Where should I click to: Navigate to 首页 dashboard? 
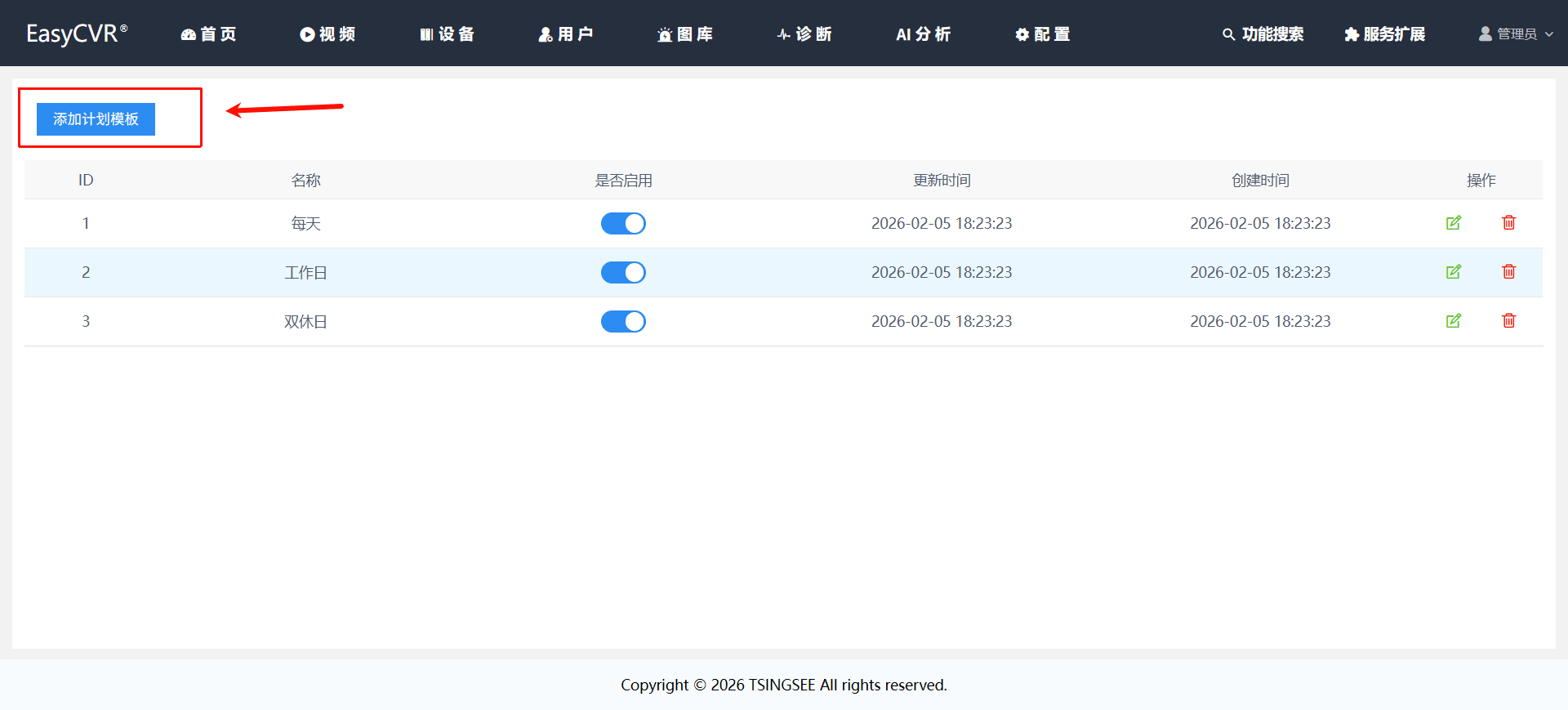[x=208, y=34]
